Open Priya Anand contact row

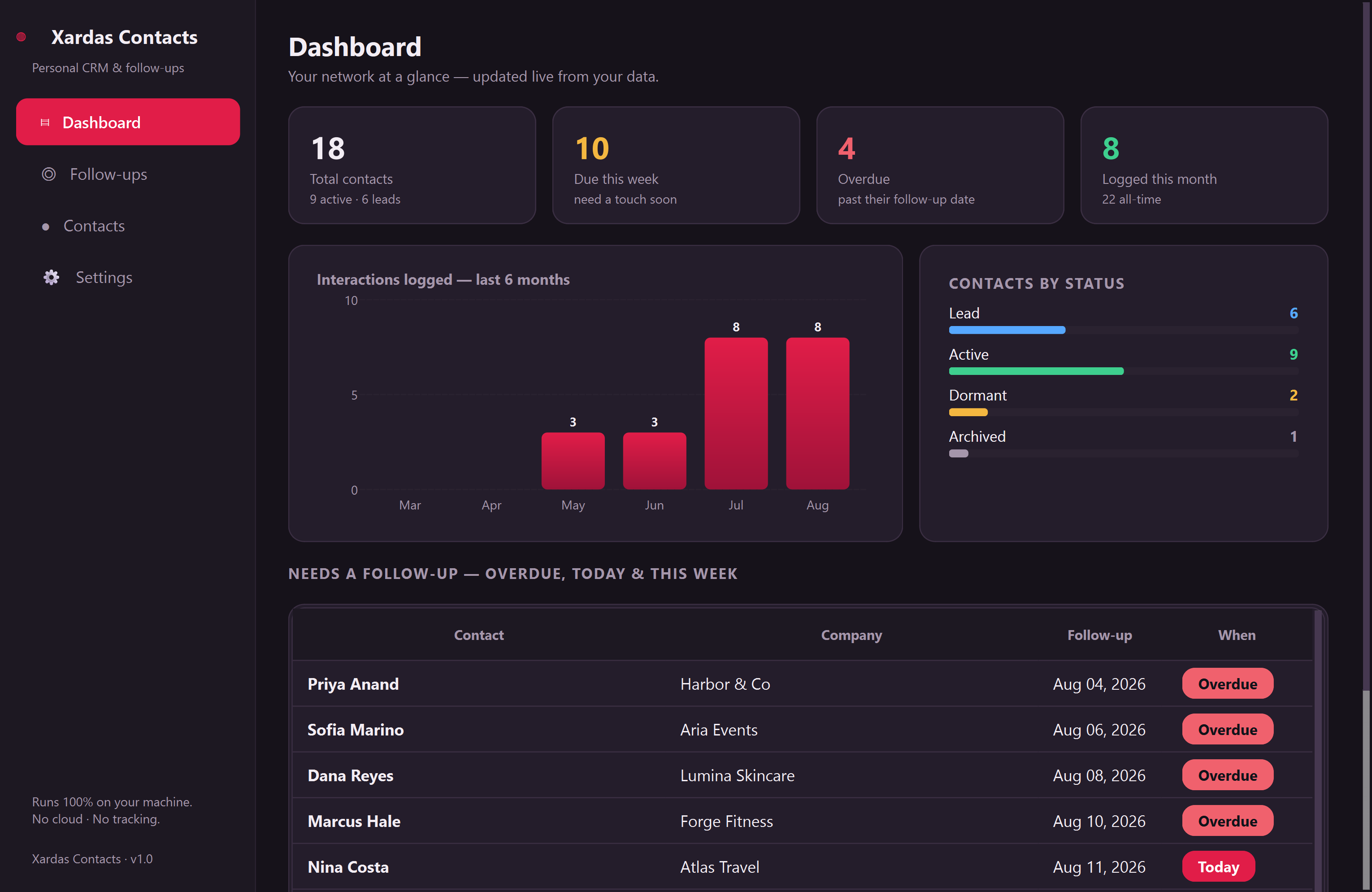(802, 684)
